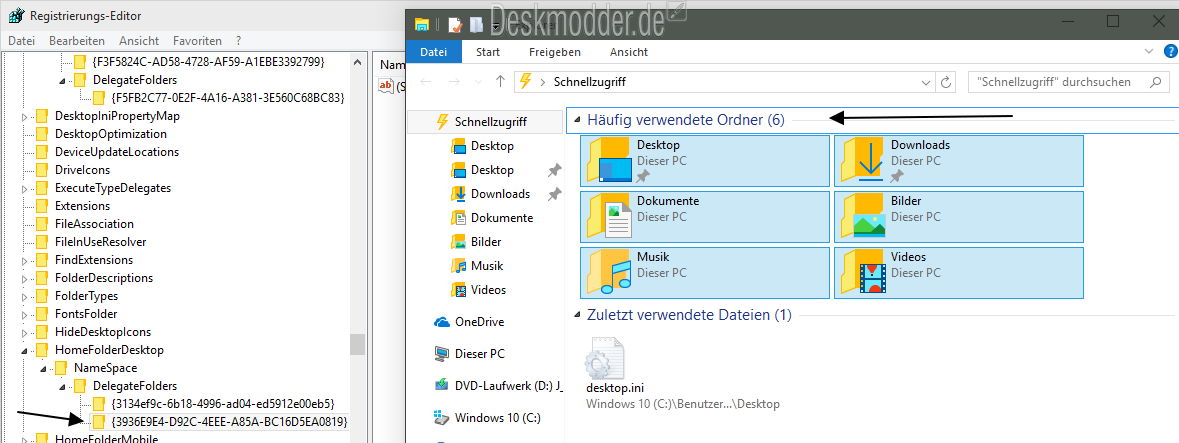Switch to the Freigeben ribbon tab
1179x443 pixels.
point(555,52)
